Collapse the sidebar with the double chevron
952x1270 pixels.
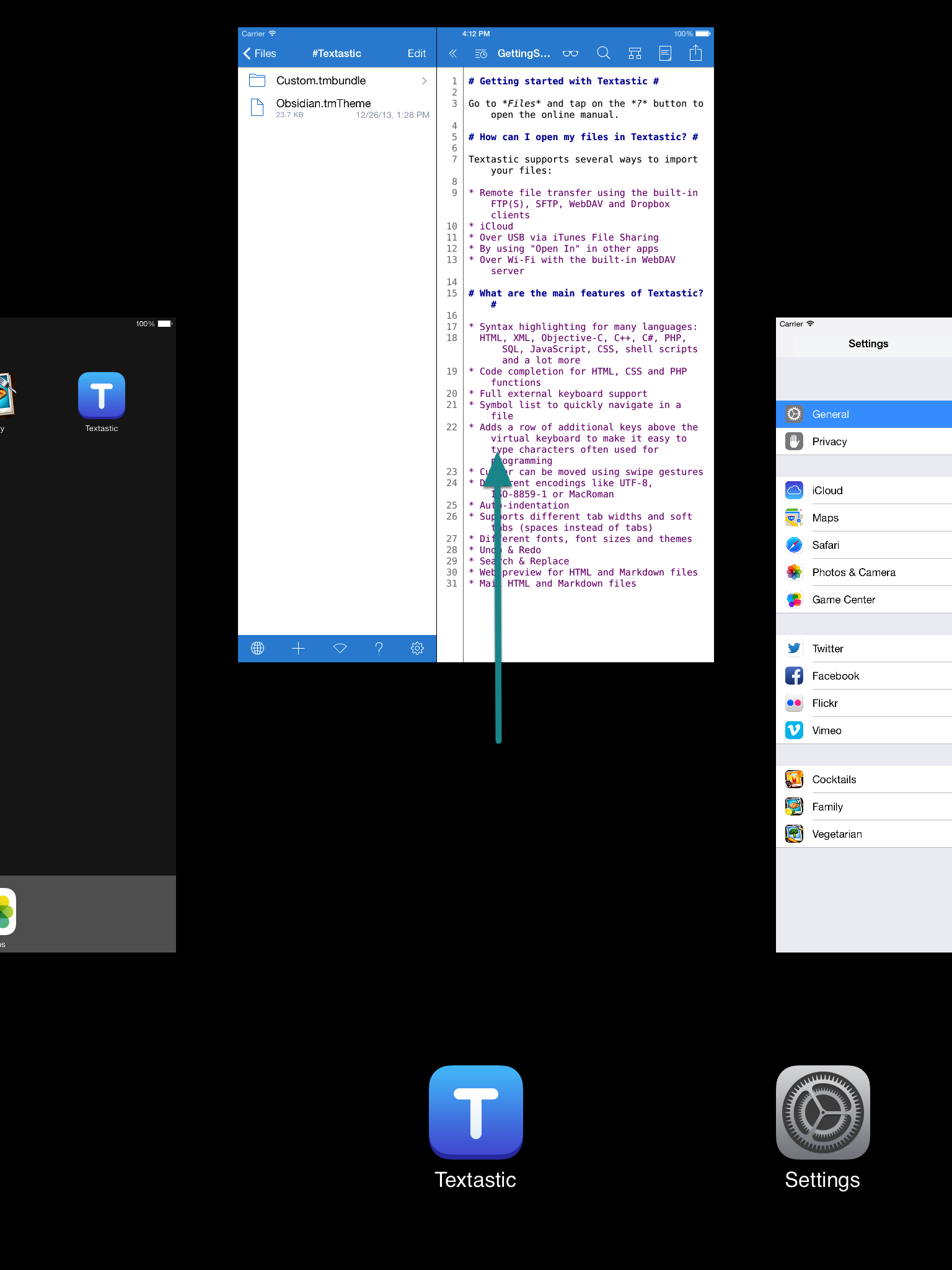(x=453, y=53)
